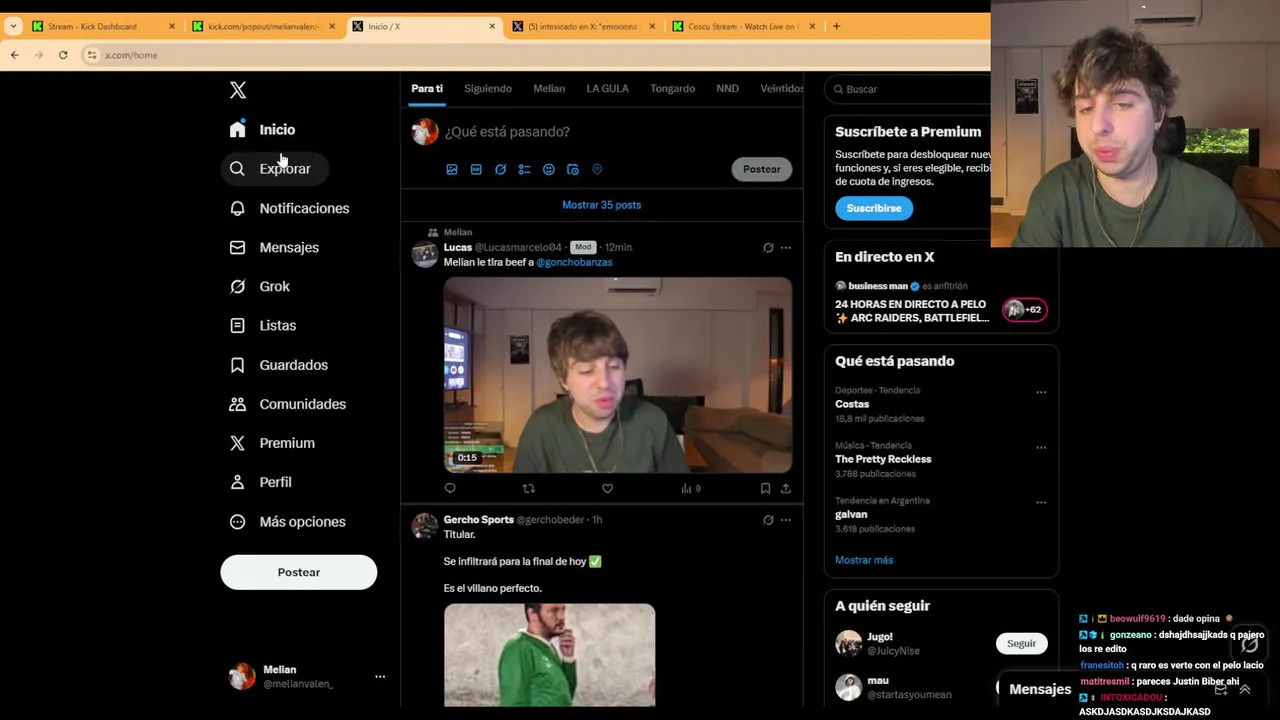
Task: Open Premium in the sidebar
Action: point(272,443)
